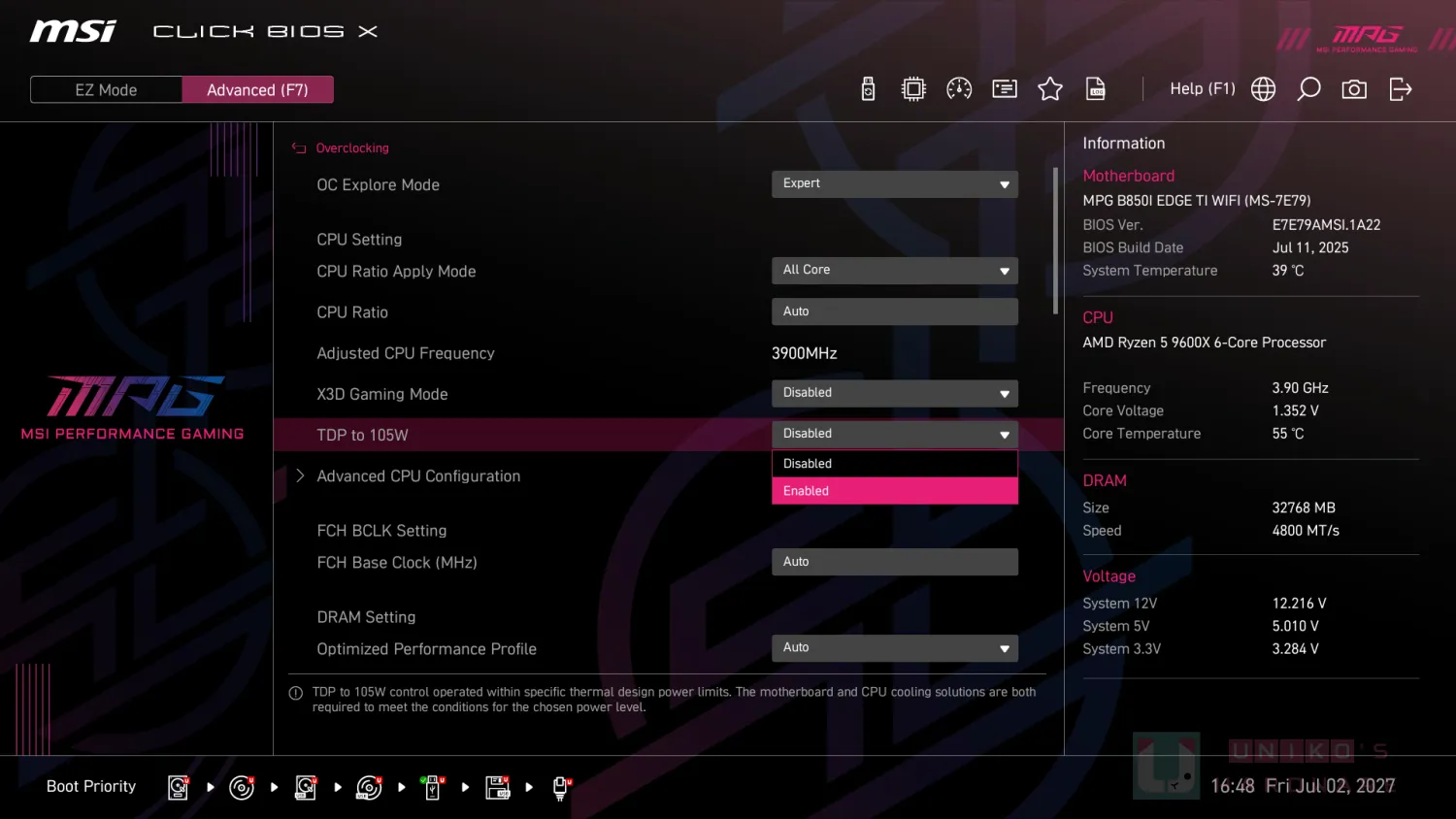Click the exit door icon

1400,89
